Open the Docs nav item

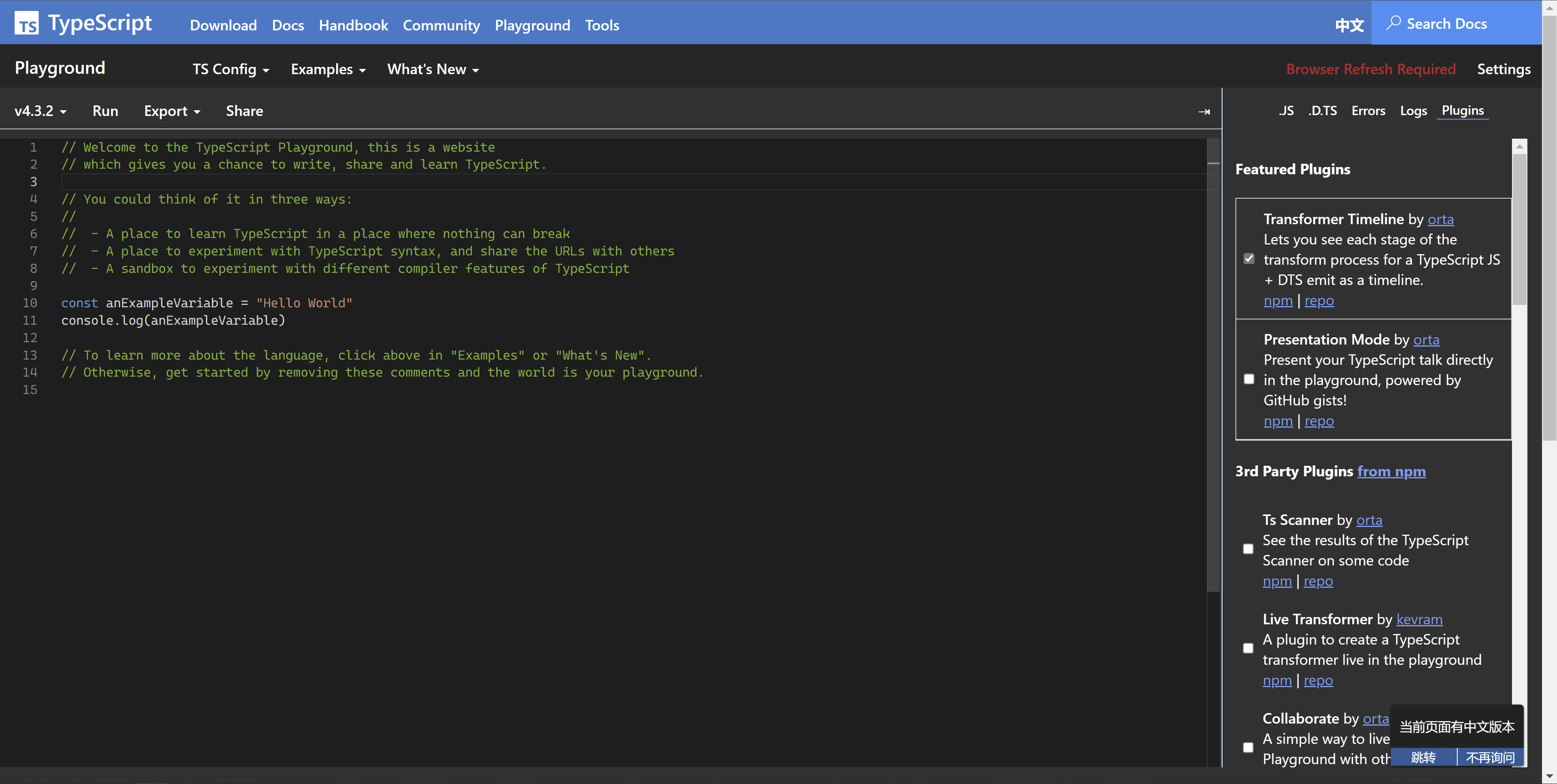(x=288, y=26)
